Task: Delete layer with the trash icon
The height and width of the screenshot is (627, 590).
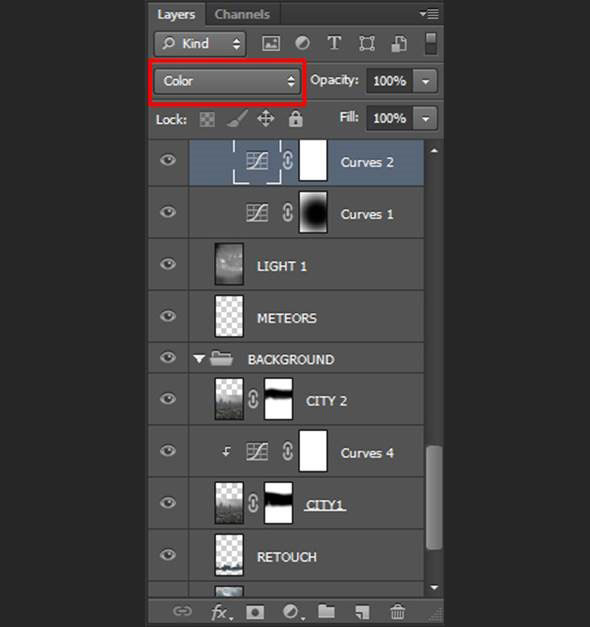Action: point(398,612)
